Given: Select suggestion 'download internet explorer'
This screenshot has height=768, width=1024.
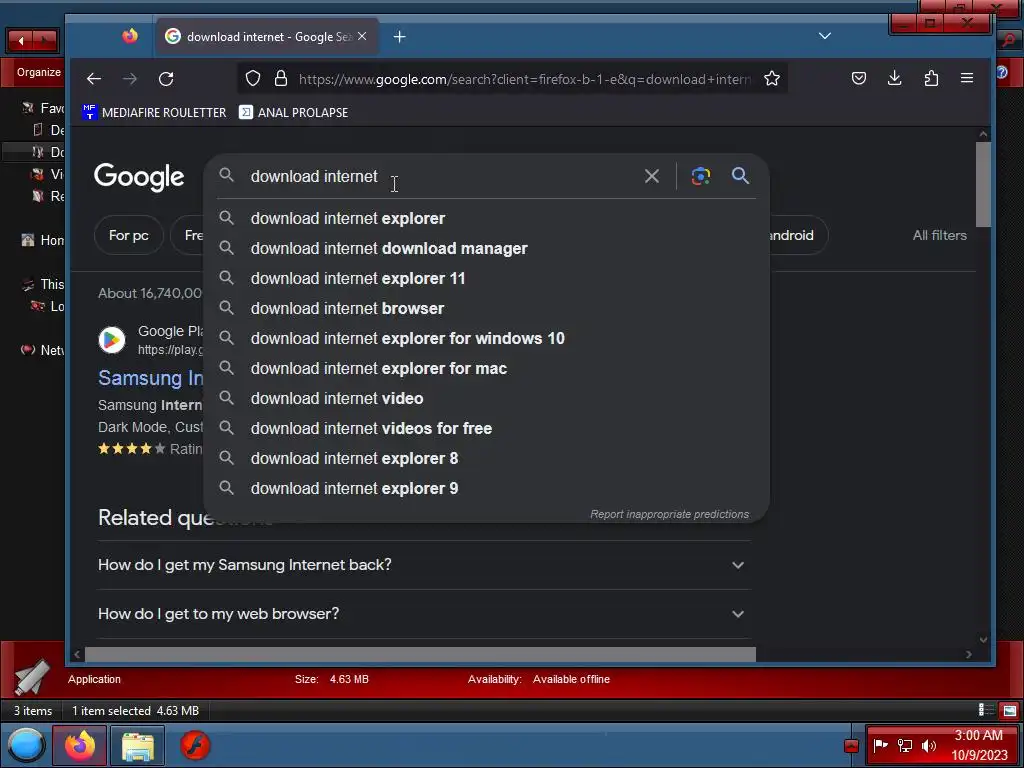Looking at the screenshot, I should coord(487,218).
